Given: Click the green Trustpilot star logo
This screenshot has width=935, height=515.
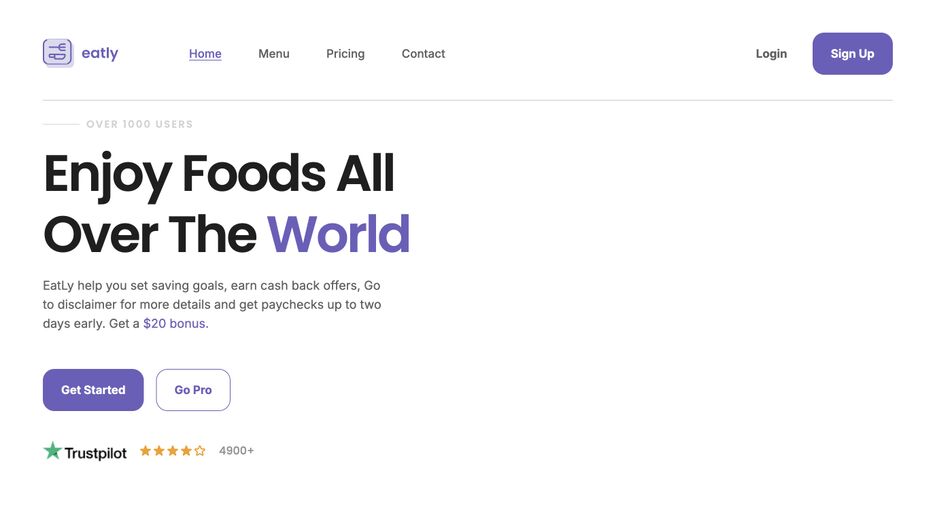Looking at the screenshot, I should click(x=52, y=451).
